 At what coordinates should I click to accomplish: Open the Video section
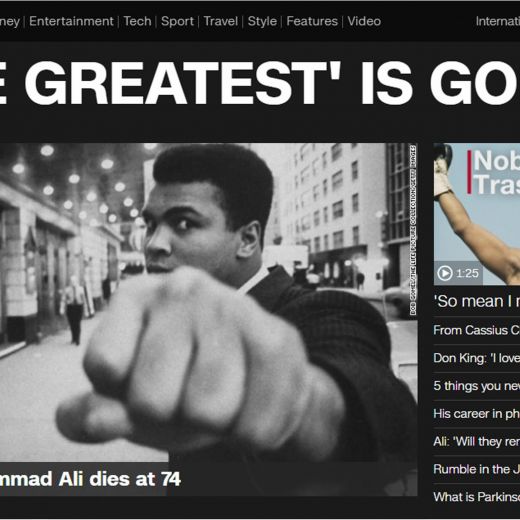pyautogui.click(x=364, y=21)
